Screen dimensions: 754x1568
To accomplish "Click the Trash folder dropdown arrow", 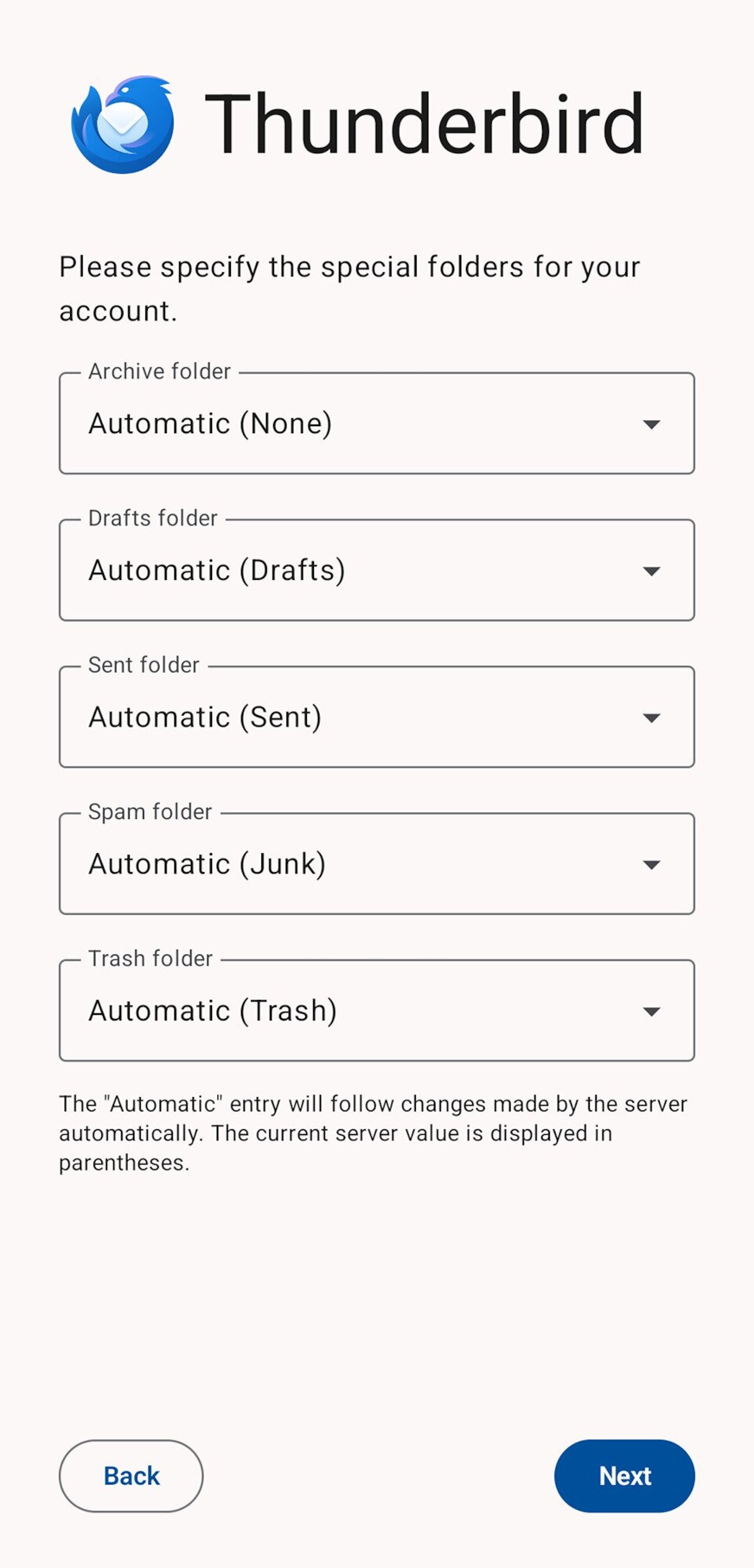I will (x=652, y=1011).
